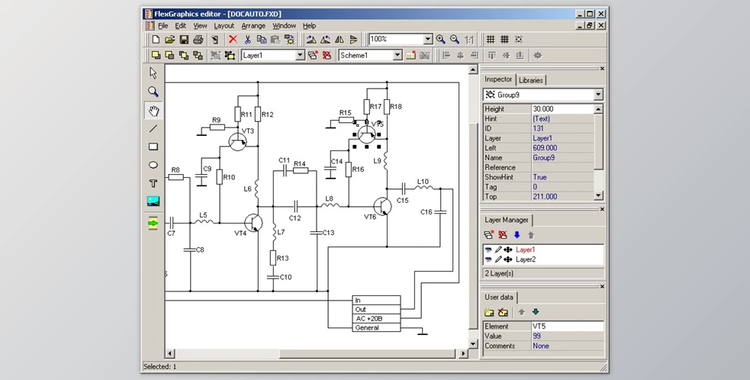Toggle Layer2 visibility eye icon
Viewport: 750px width, 380px height.
click(x=488, y=259)
